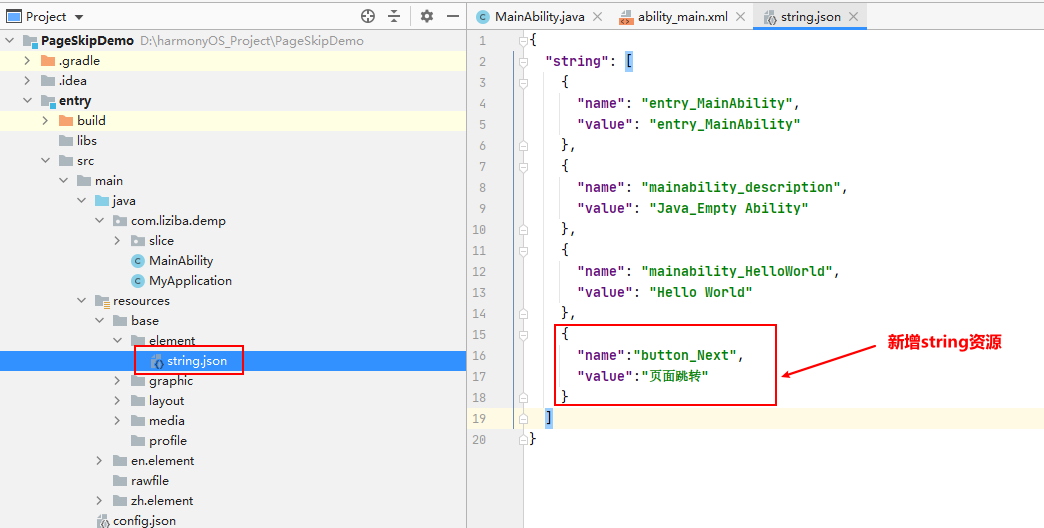Expand the zh.element folder

point(99,501)
